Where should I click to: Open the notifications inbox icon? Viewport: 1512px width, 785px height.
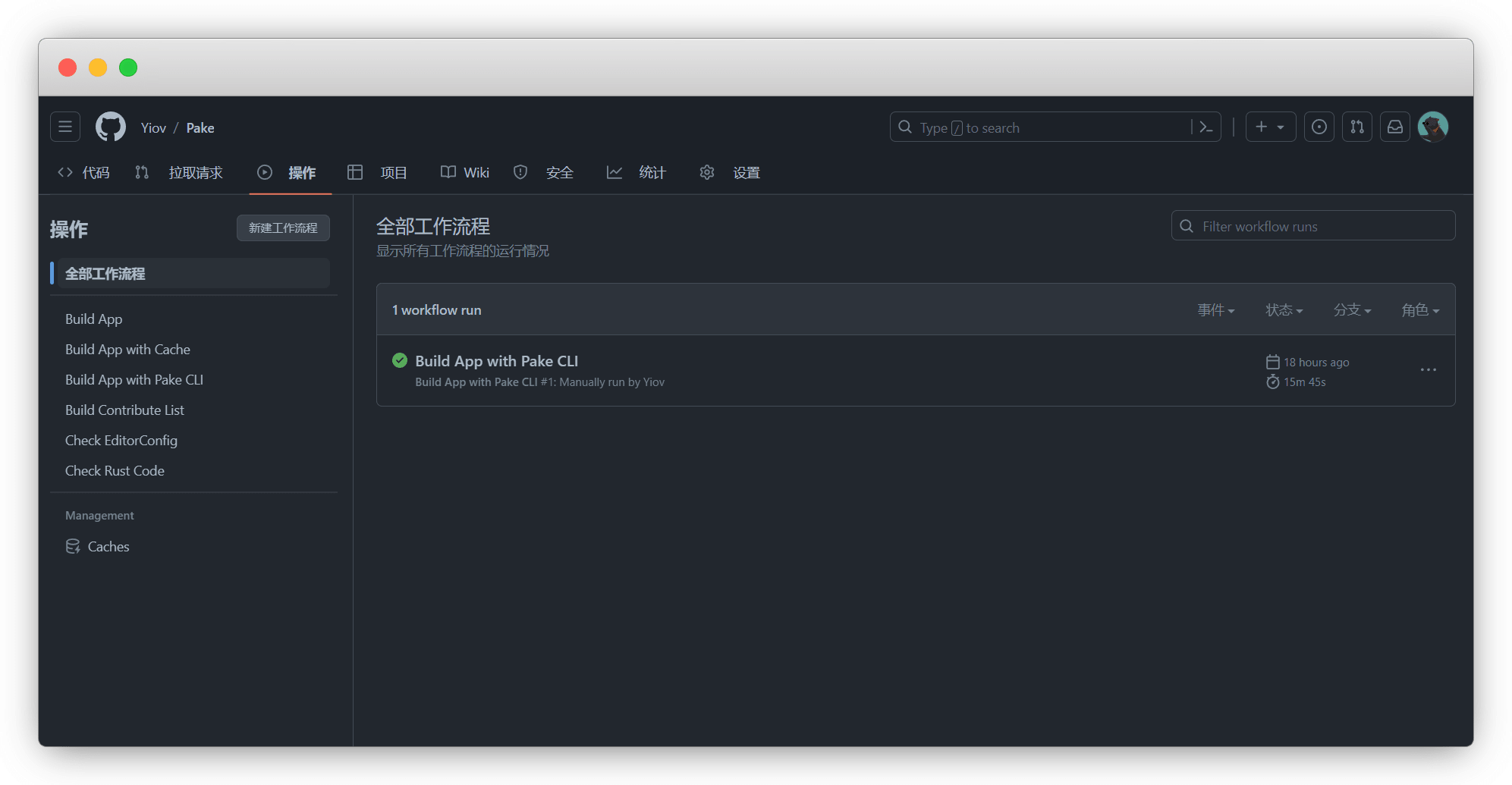pyautogui.click(x=1395, y=127)
